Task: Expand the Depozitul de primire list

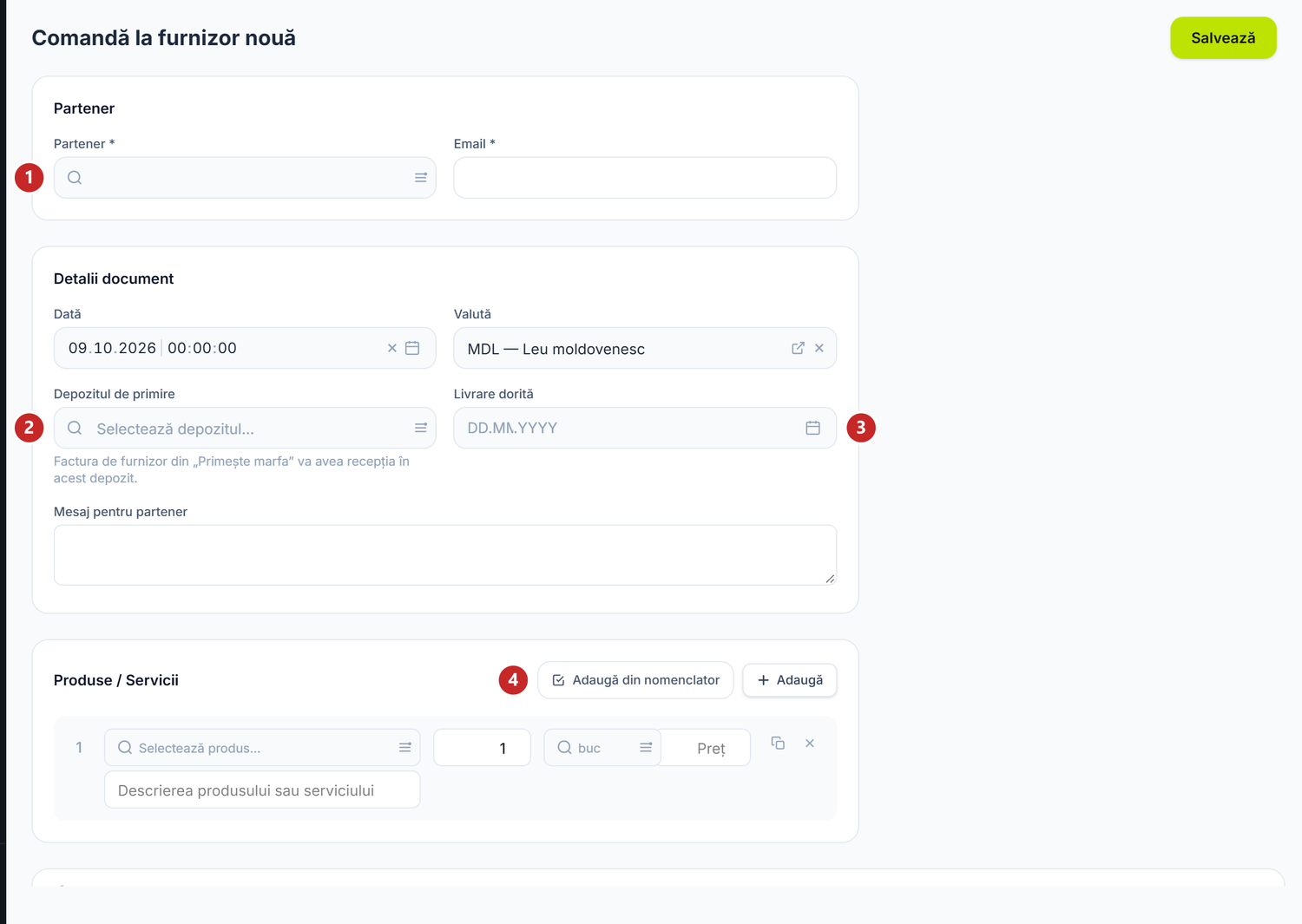Action: point(421,428)
